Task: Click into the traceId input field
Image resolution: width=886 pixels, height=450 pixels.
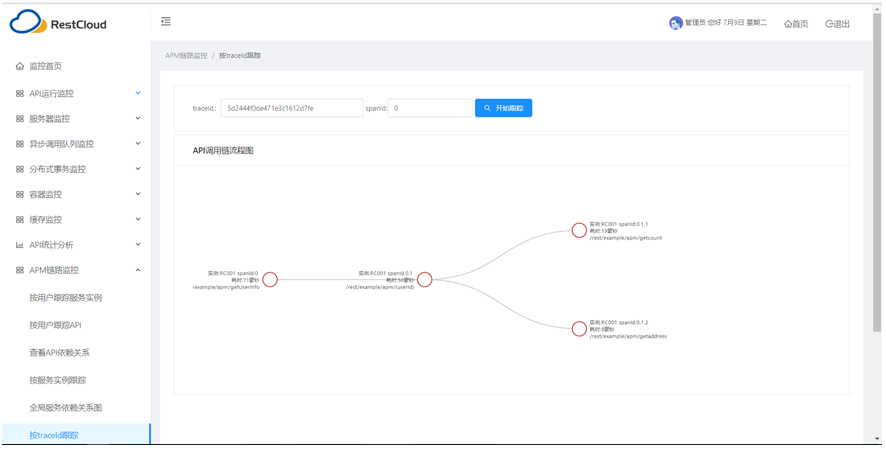Action: click(291, 108)
